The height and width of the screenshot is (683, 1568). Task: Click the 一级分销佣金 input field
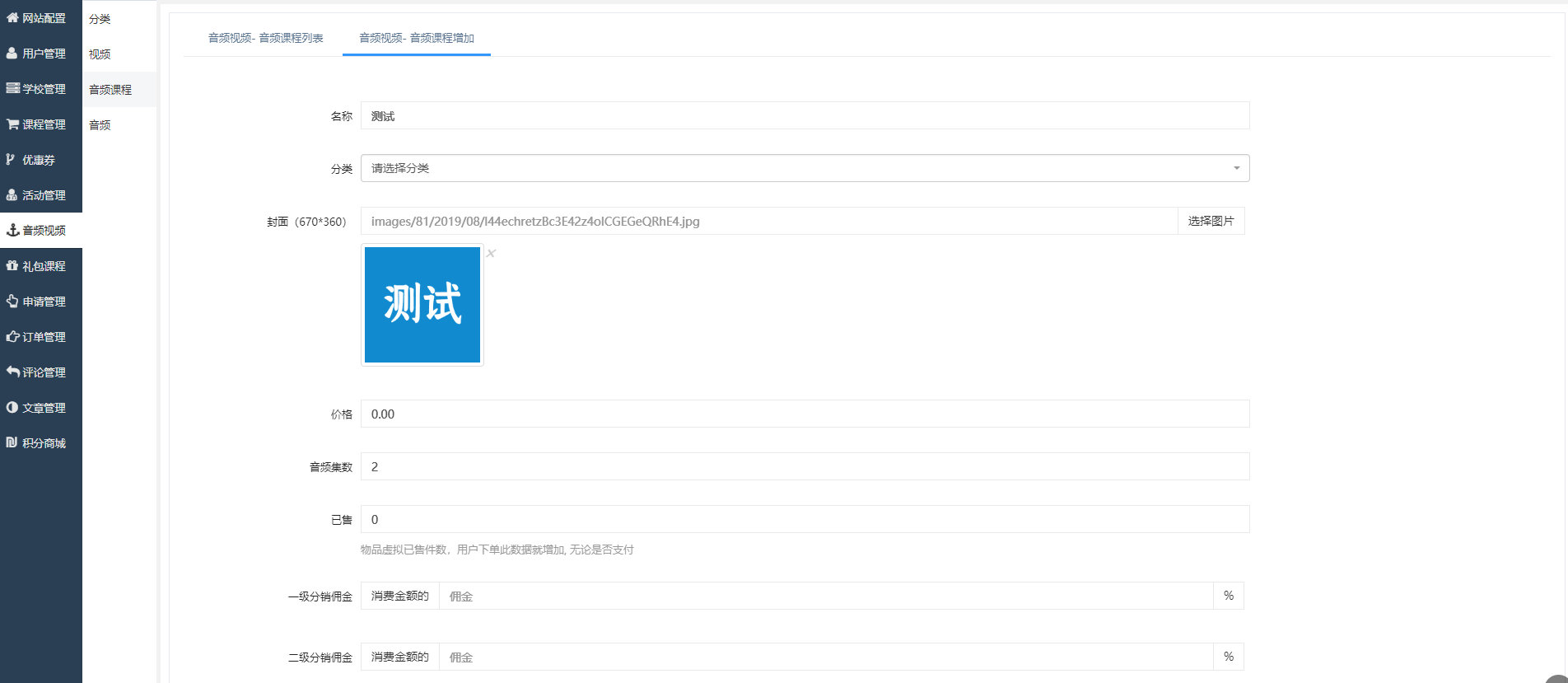click(826, 596)
